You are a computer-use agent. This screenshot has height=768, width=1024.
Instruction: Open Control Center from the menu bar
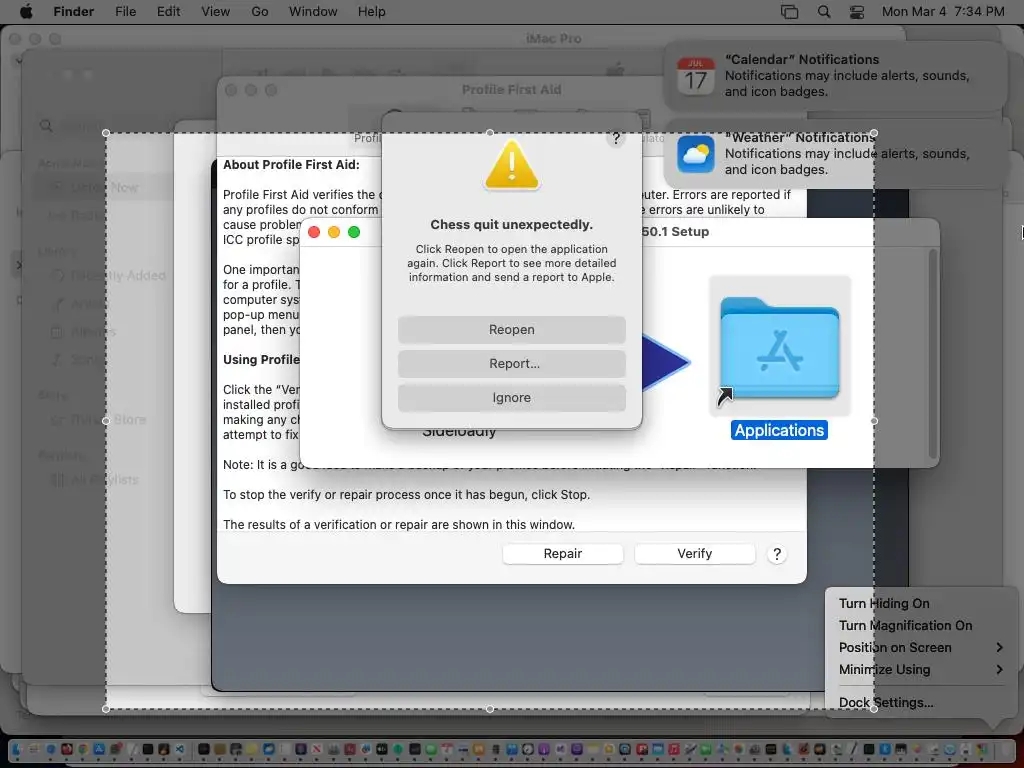pyautogui.click(x=857, y=12)
